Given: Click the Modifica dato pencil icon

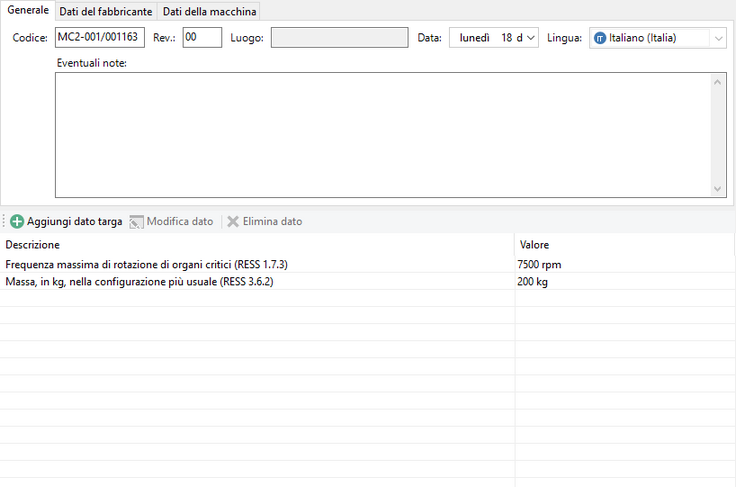Looking at the screenshot, I should tap(137, 221).
